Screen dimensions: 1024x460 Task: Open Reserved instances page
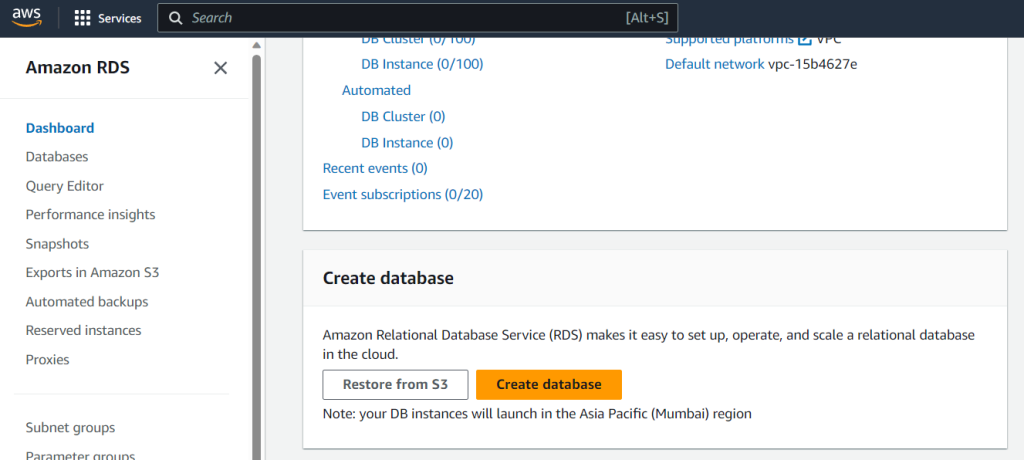[83, 331]
